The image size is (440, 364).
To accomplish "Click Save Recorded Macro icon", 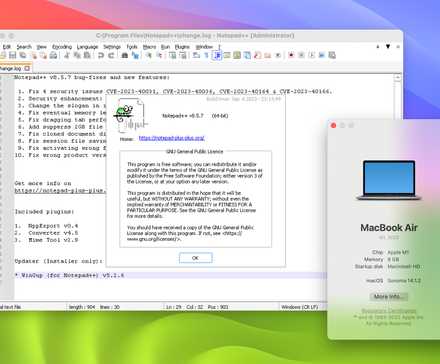I will [332, 55].
